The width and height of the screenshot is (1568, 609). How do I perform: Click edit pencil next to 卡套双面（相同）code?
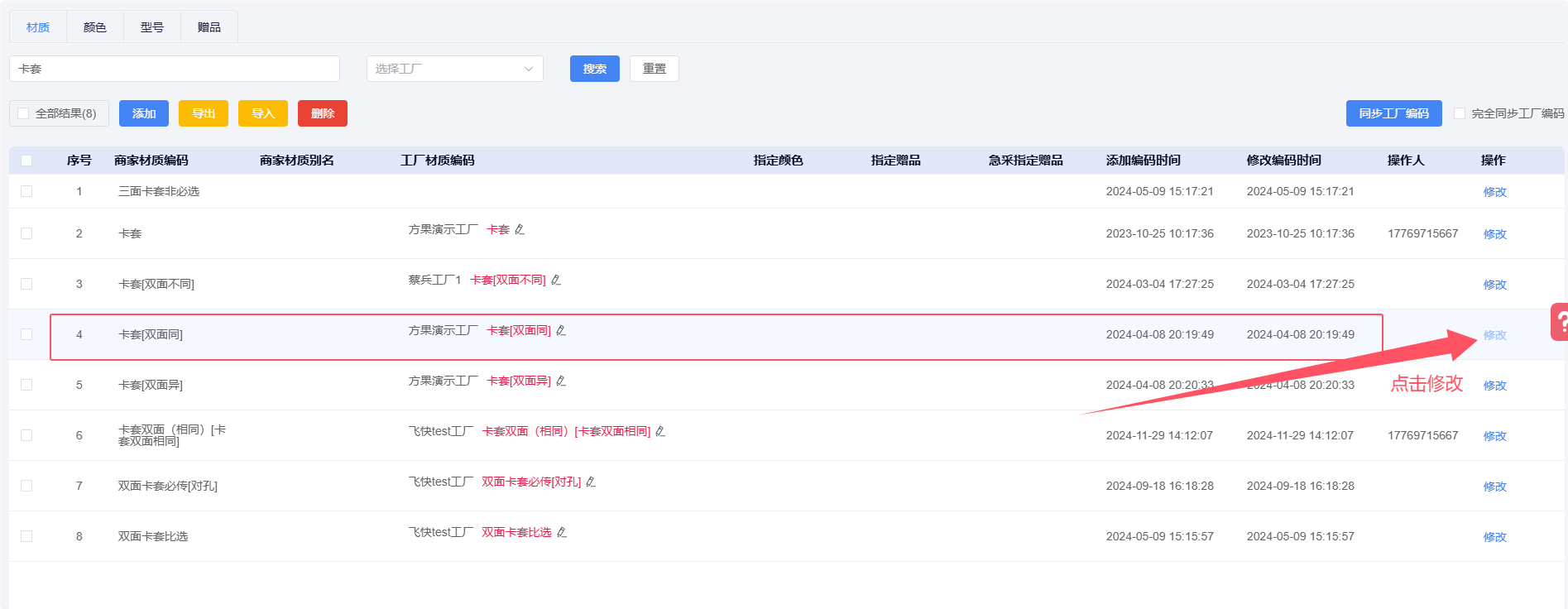(x=660, y=431)
